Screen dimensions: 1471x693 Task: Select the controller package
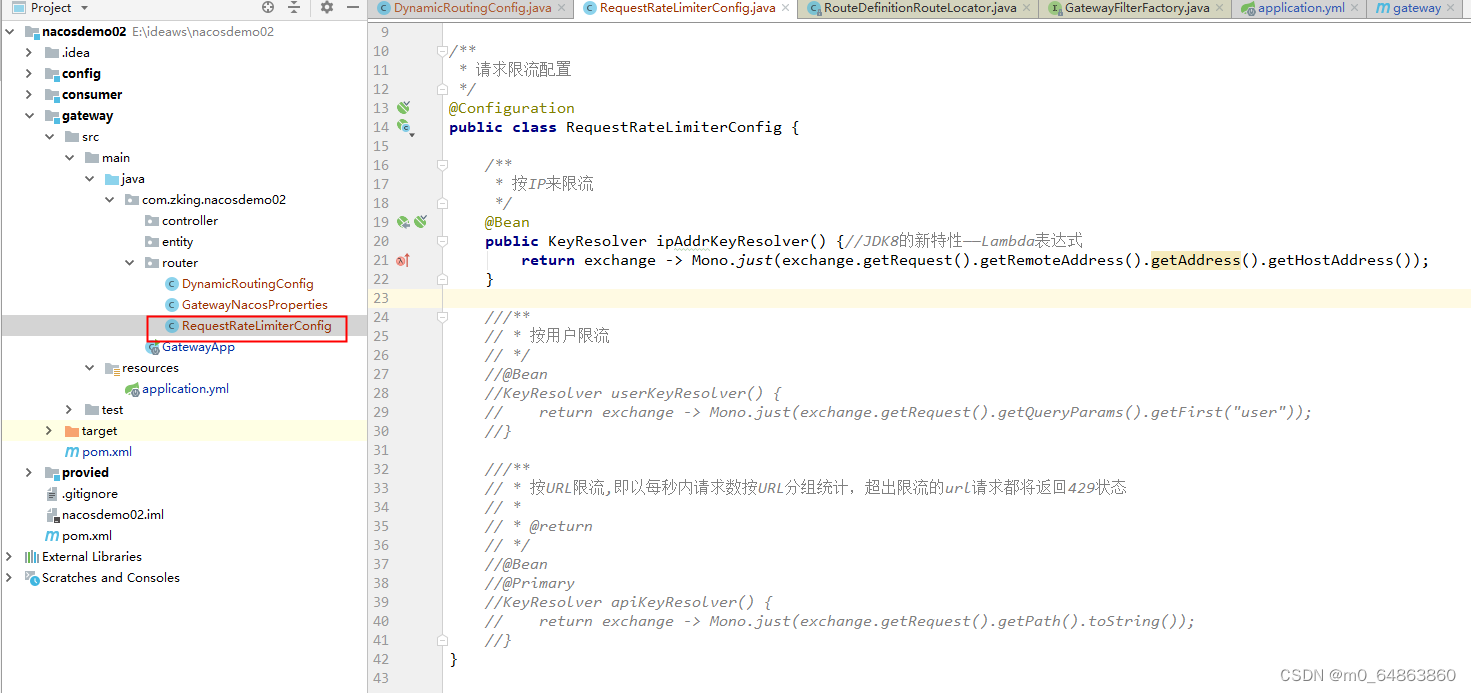click(190, 221)
